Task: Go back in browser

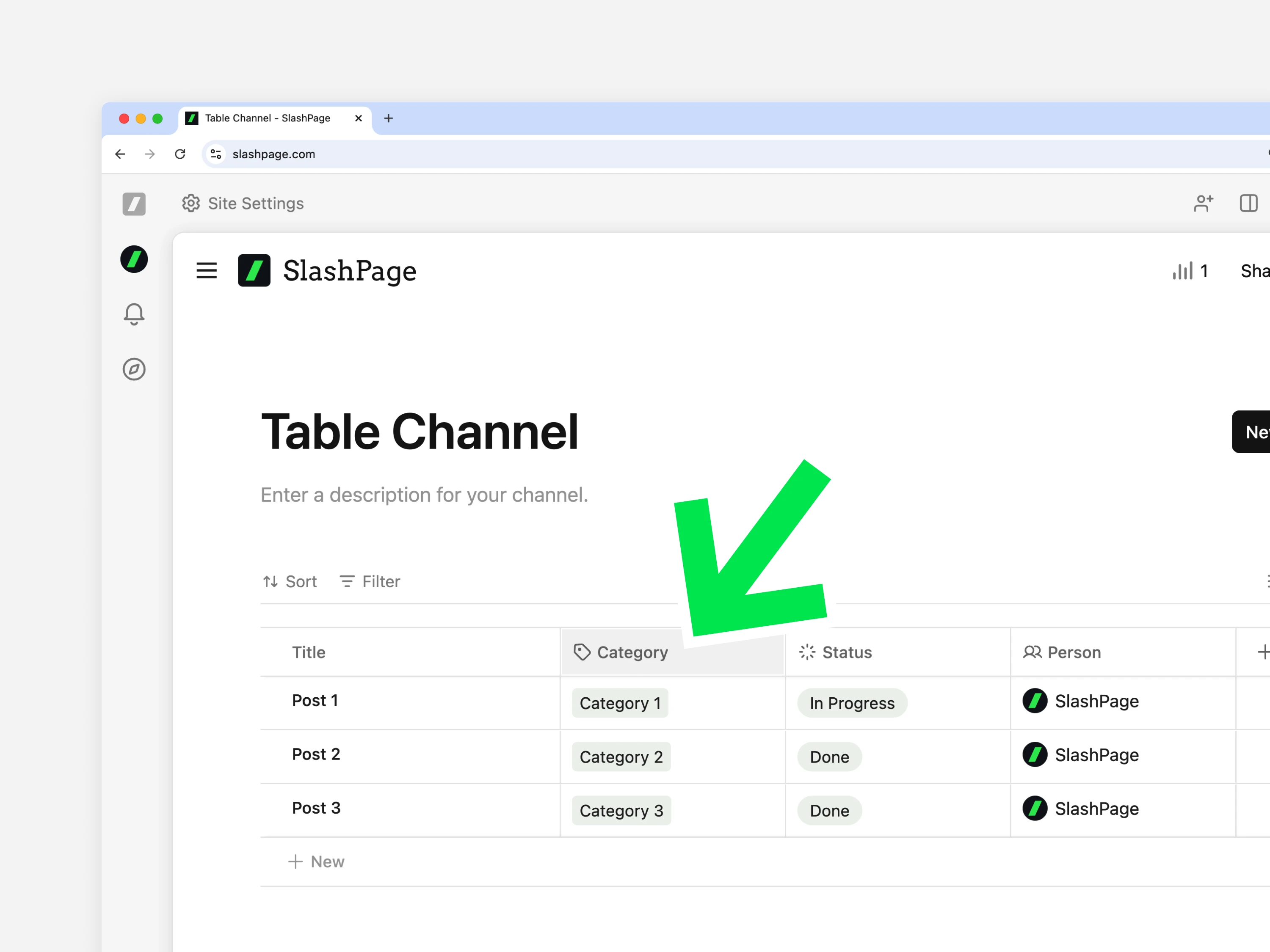Action: tap(120, 154)
